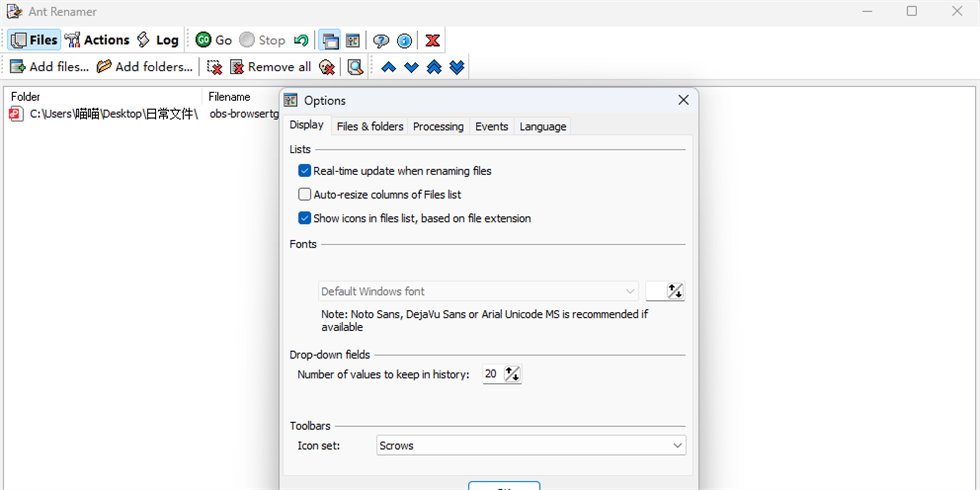Move selected file to bottom
This screenshot has width=980, height=490.
tap(457, 67)
